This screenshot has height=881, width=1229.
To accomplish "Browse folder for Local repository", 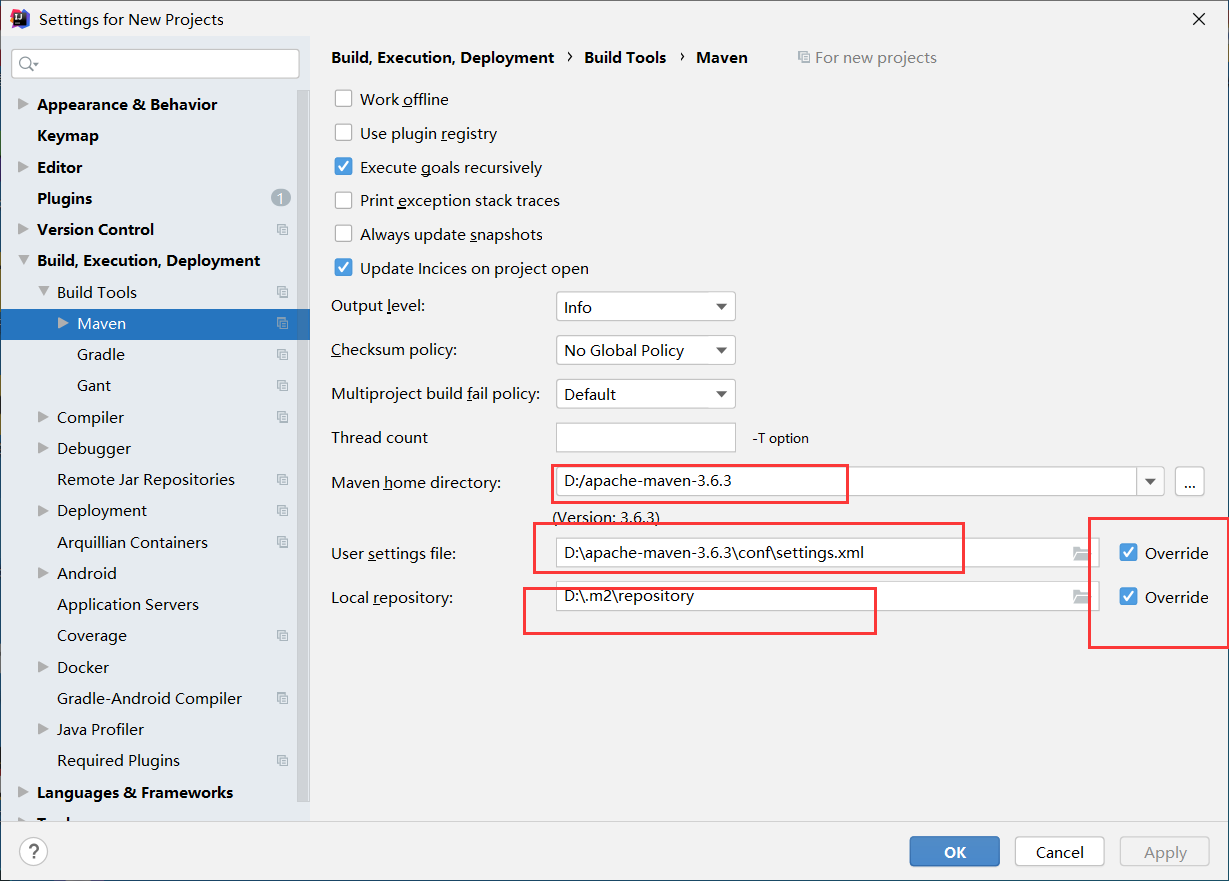I will click(x=1080, y=597).
